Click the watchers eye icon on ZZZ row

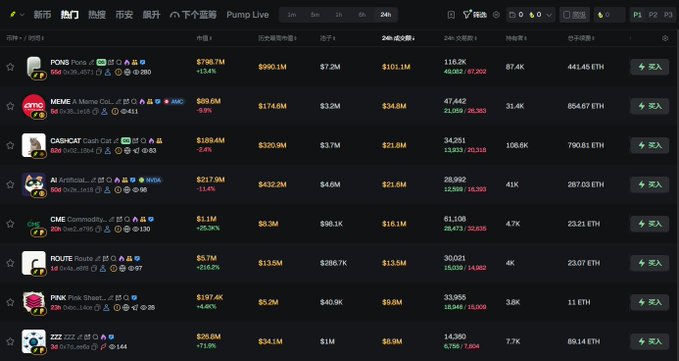pyautogui.click(x=112, y=347)
